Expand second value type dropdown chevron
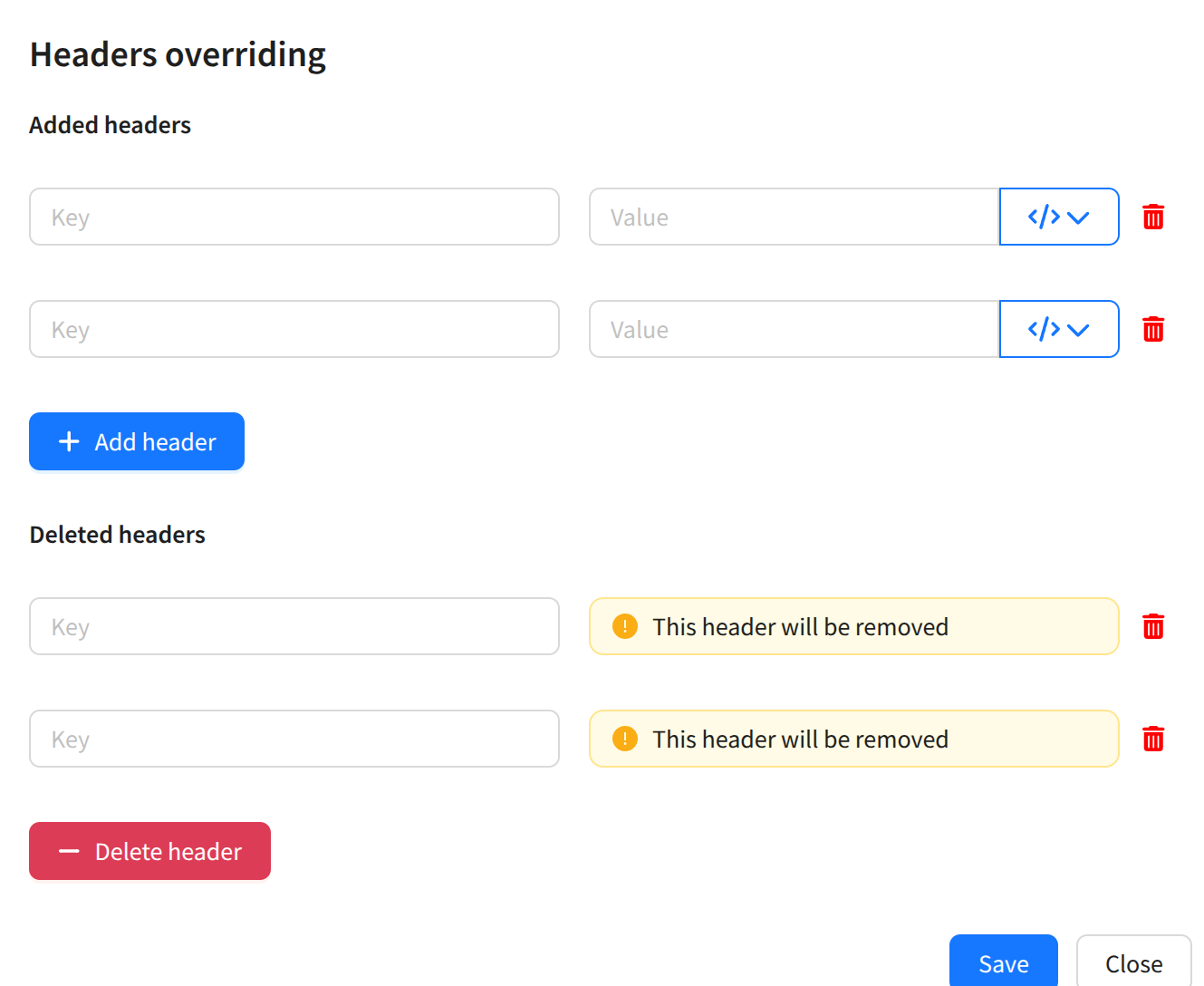Viewport: 1204px width, 986px height. tap(1078, 330)
